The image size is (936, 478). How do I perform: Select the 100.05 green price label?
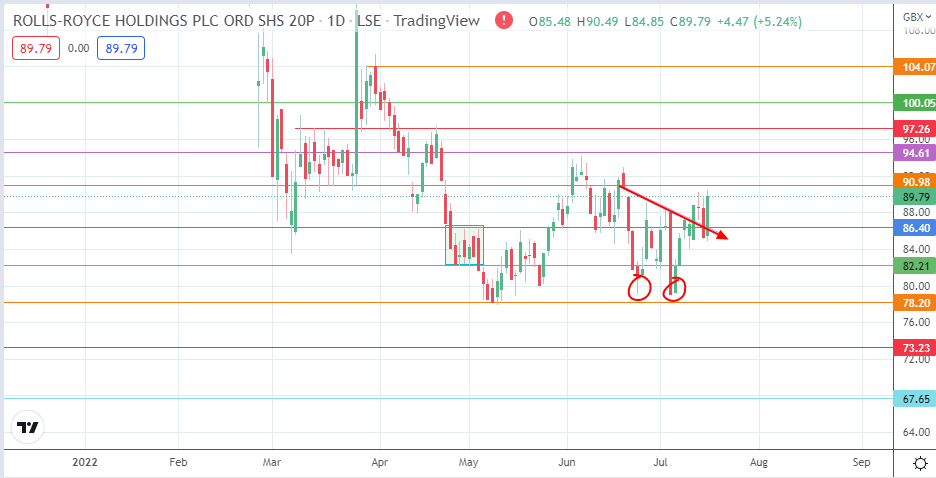pos(915,103)
